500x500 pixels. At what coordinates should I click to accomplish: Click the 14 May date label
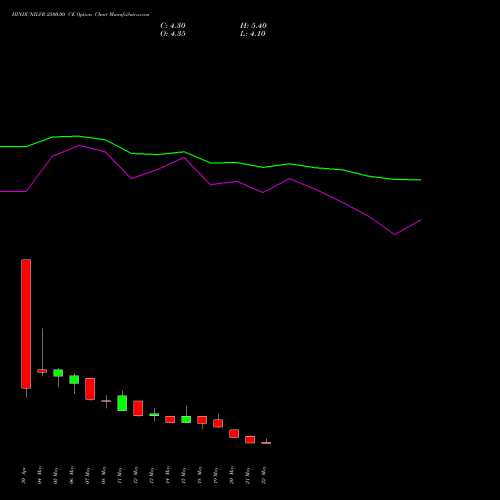[168, 475]
